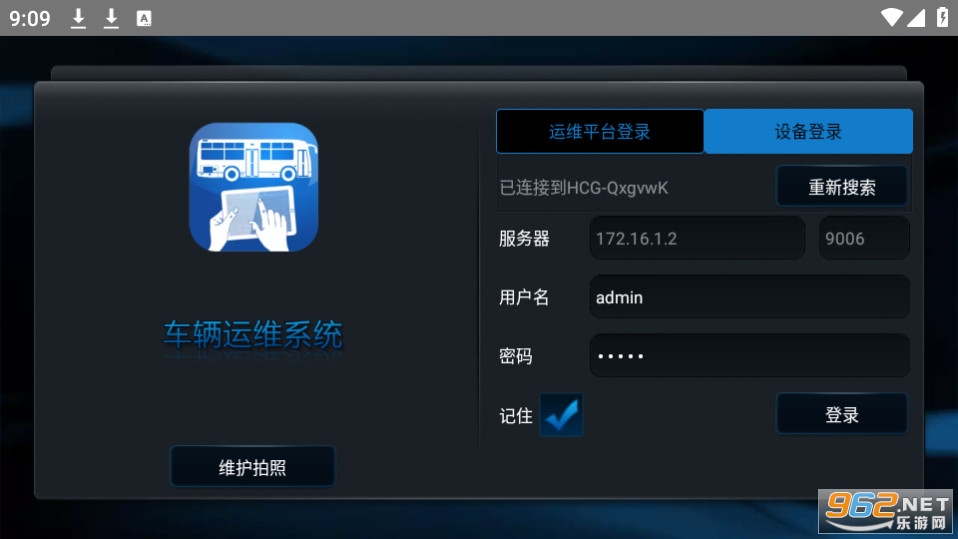Tap the second download notification icon
Screen dimensions: 958x539
pos(111,18)
